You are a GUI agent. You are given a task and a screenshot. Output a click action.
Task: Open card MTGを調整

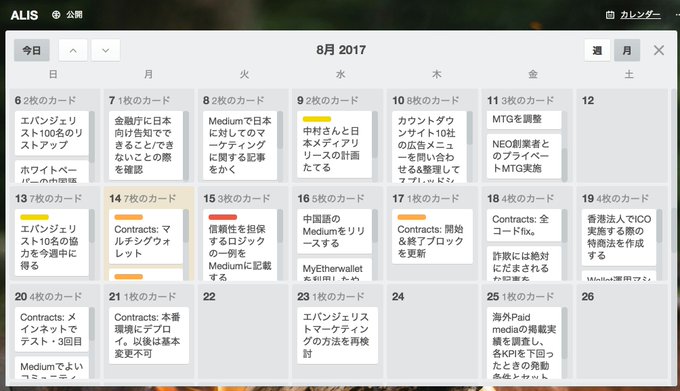pos(524,120)
